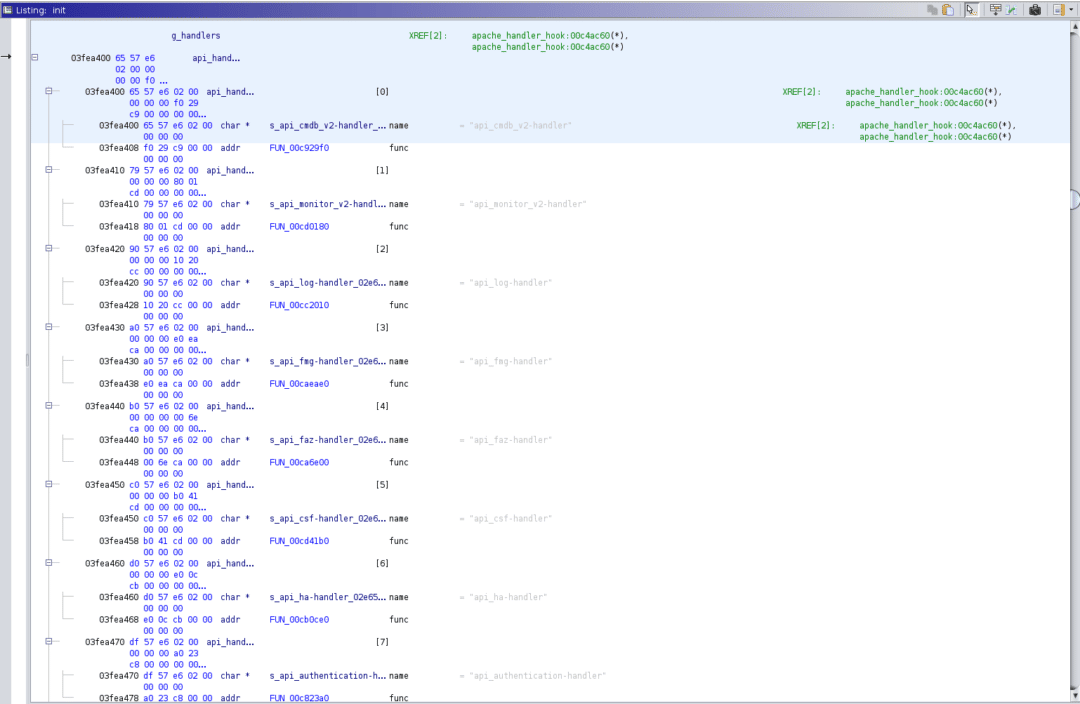1080x704 pixels.
Task: Click the Listing window icon in title bar
Action: [8, 10]
